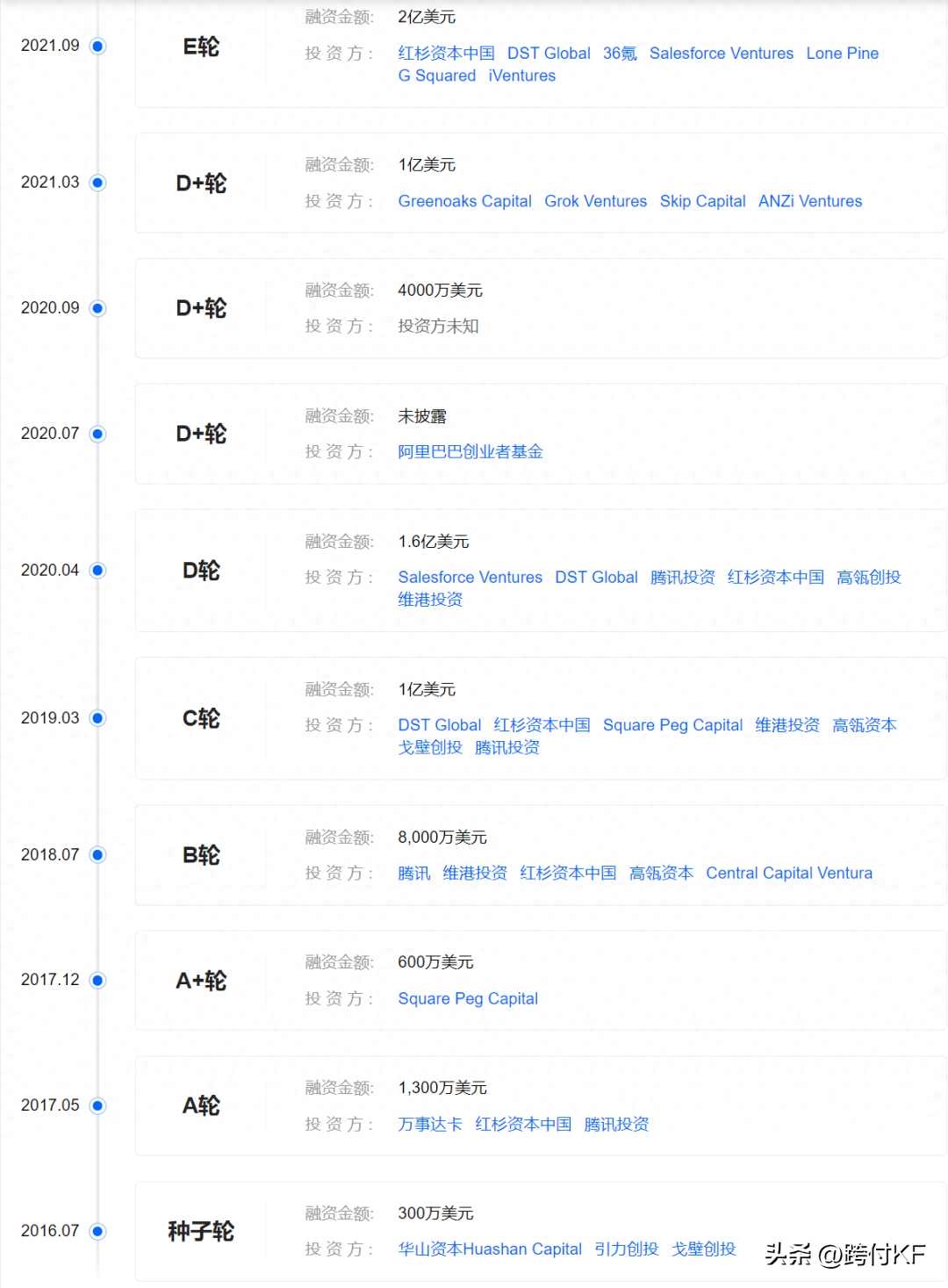948x1288 pixels.
Task: Open 戈壁创投 link in 种子轮 row
Action: (704, 1249)
